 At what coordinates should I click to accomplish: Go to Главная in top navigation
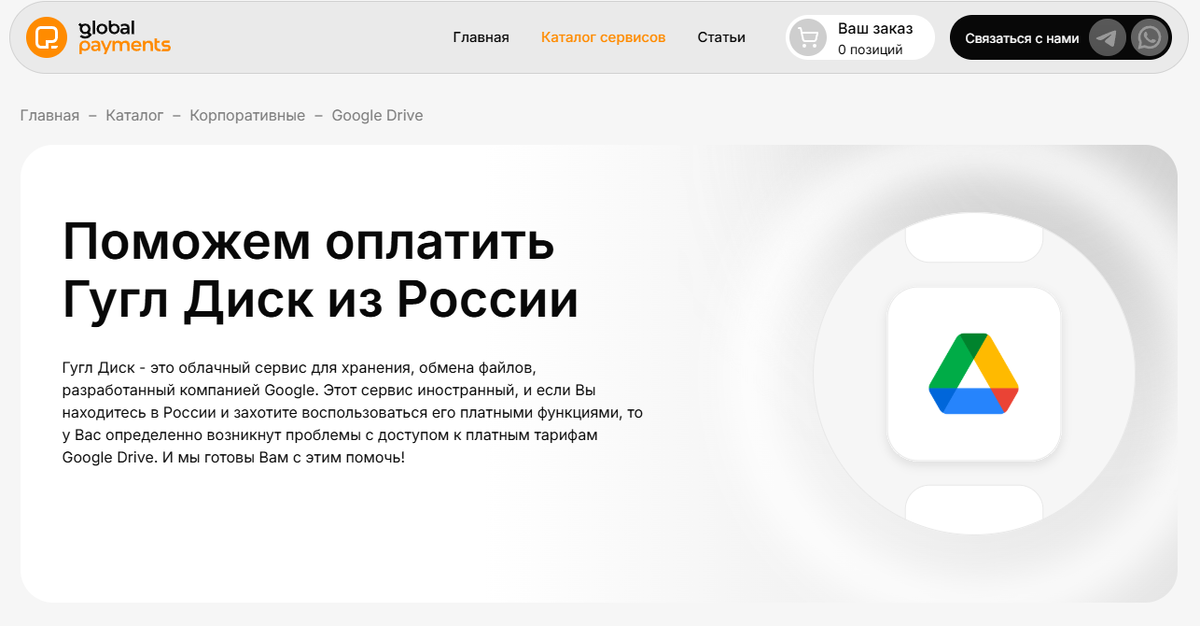[x=481, y=38]
